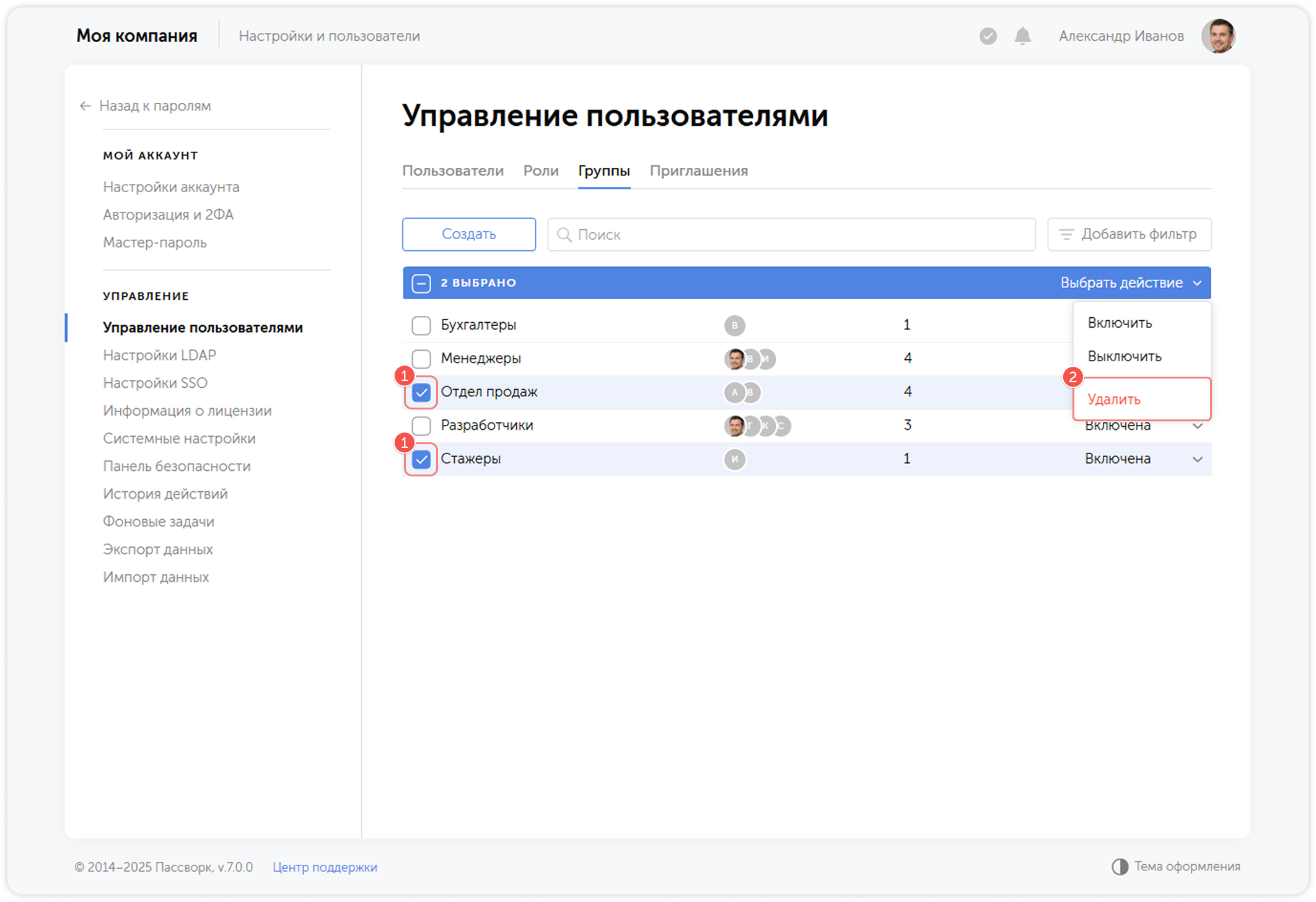The height and width of the screenshot is (902, 1316).
Task: Click the Менеджеры group name
Action: 481,358
